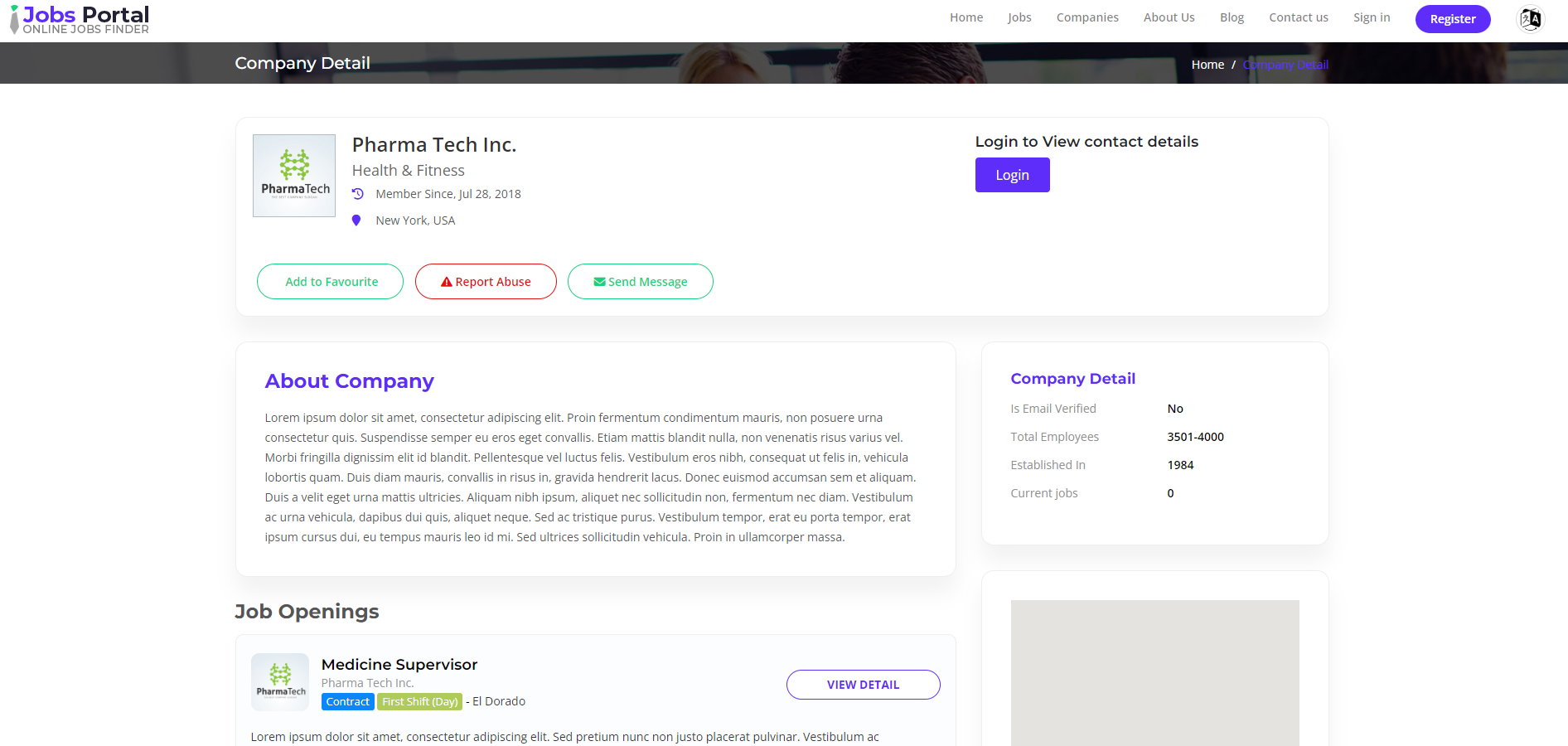Click the Pharma Tech company logo
The width and height of the screenshot is (1568, 746).
pos(294,176)
